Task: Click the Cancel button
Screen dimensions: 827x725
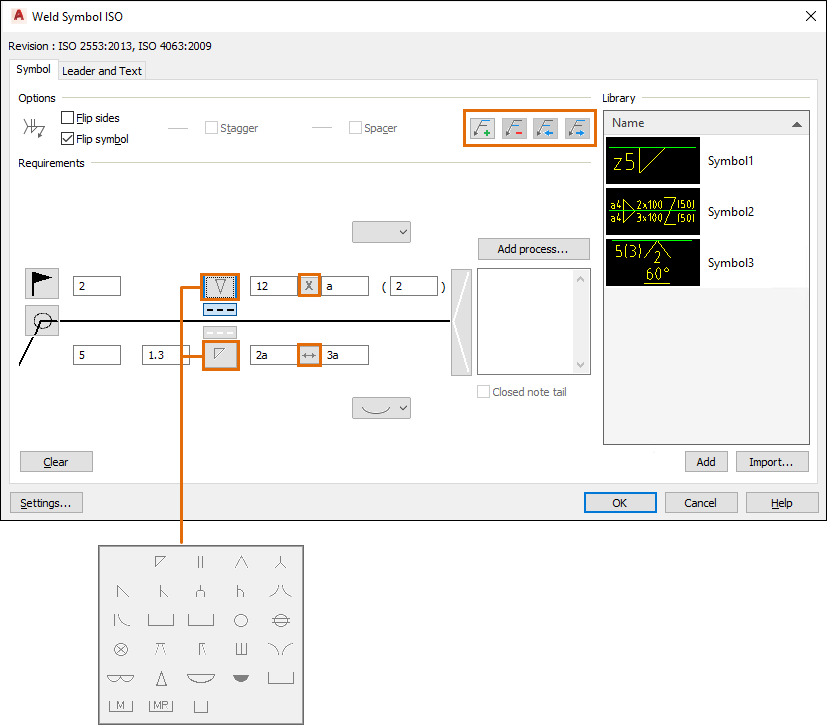Action: [701, 503]
